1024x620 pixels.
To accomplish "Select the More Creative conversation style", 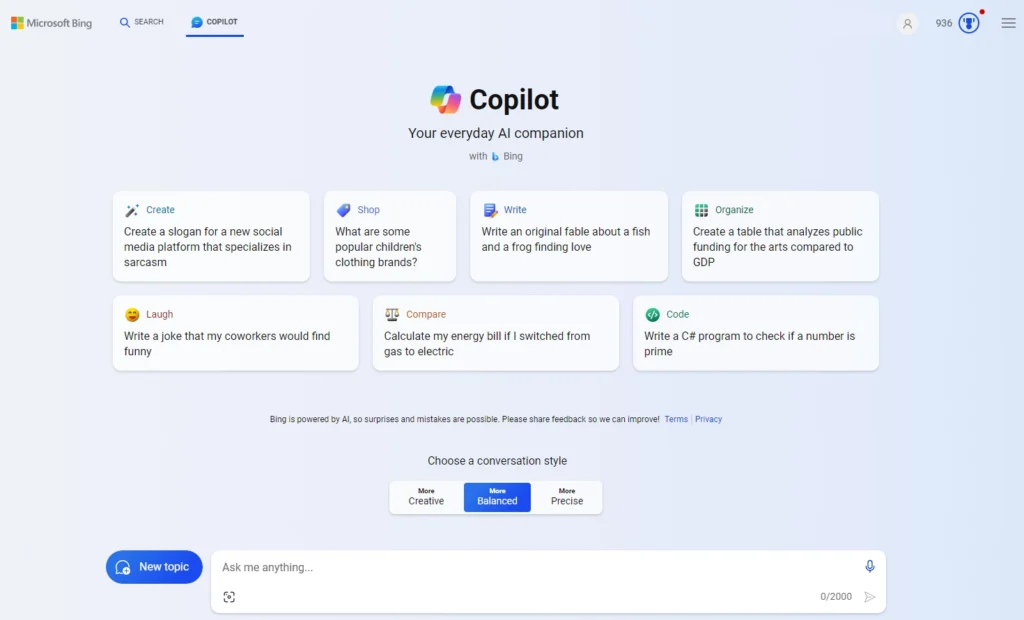I will tap(426, 497).
